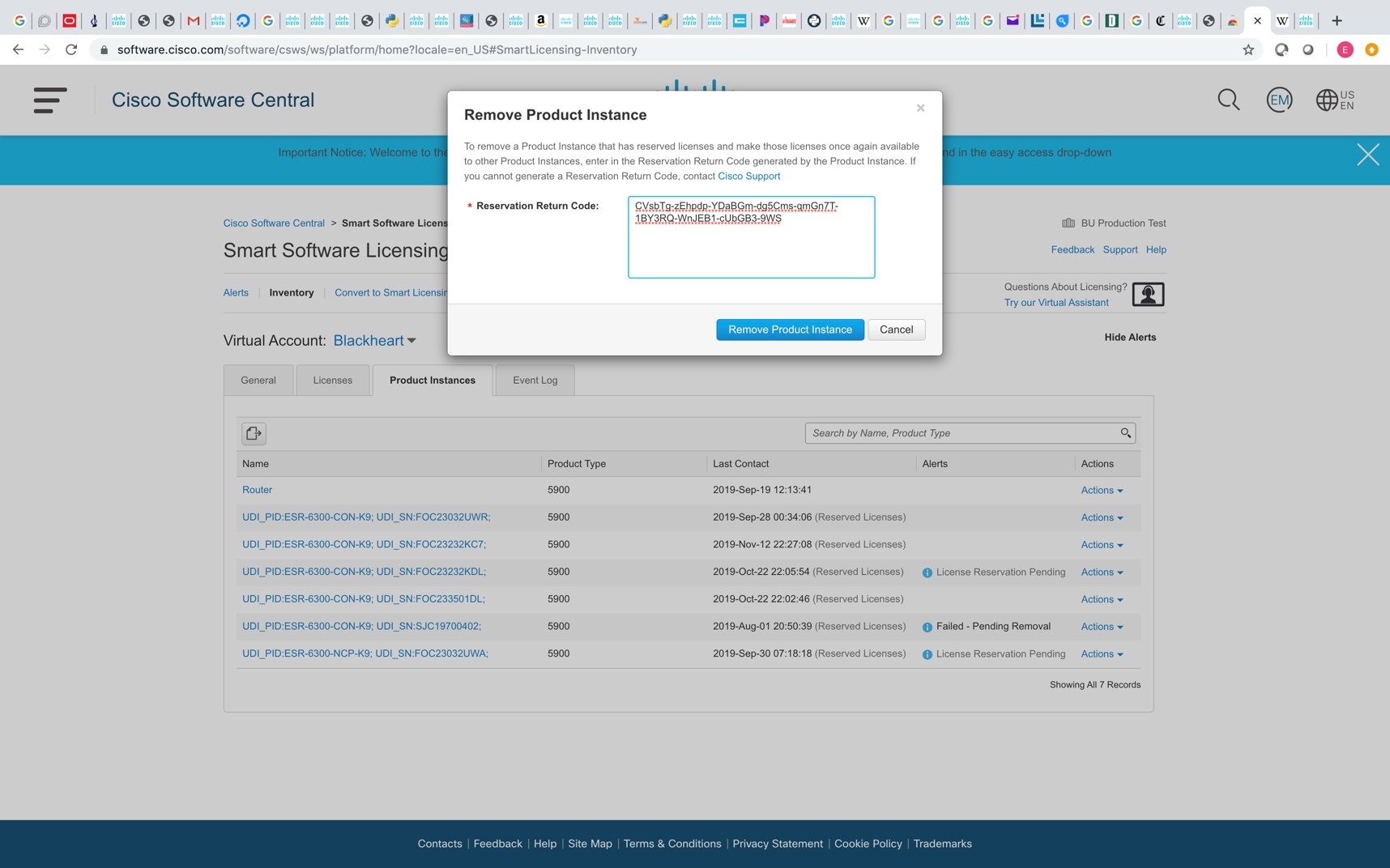Click the site lock icon in the address bar
Viewport: 1390px width, 868px height.
(x=104, y=49)
